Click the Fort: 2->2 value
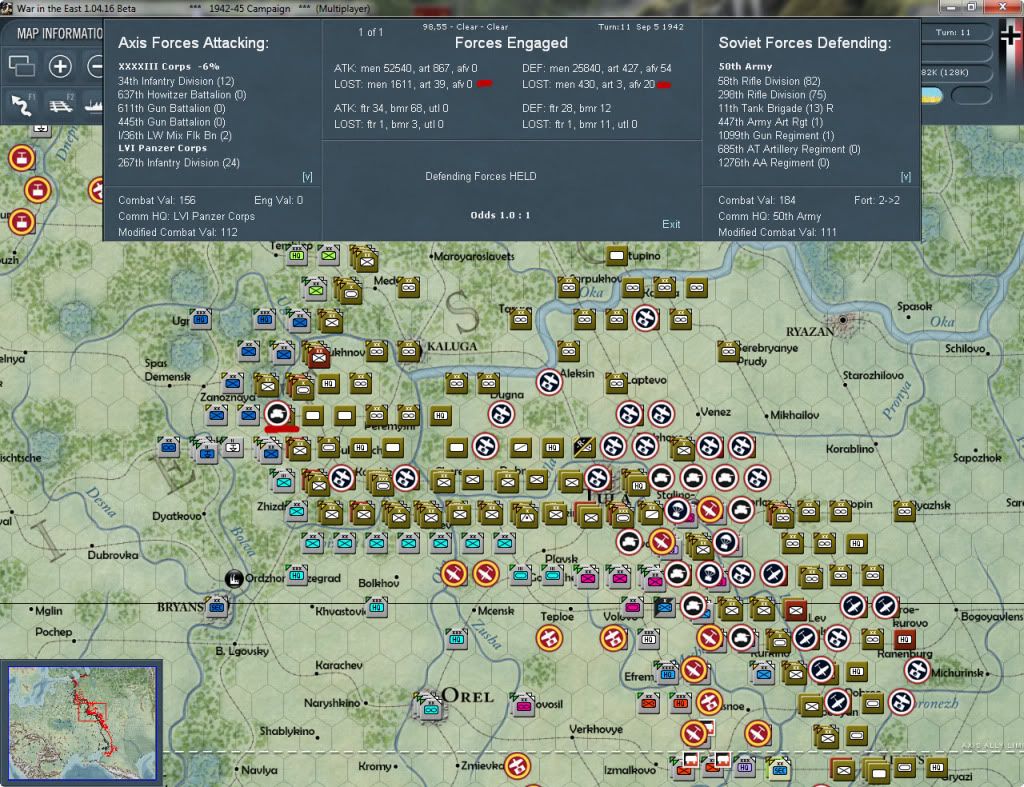This screenshot has height=787, width=1024. (x=876, y=201)
